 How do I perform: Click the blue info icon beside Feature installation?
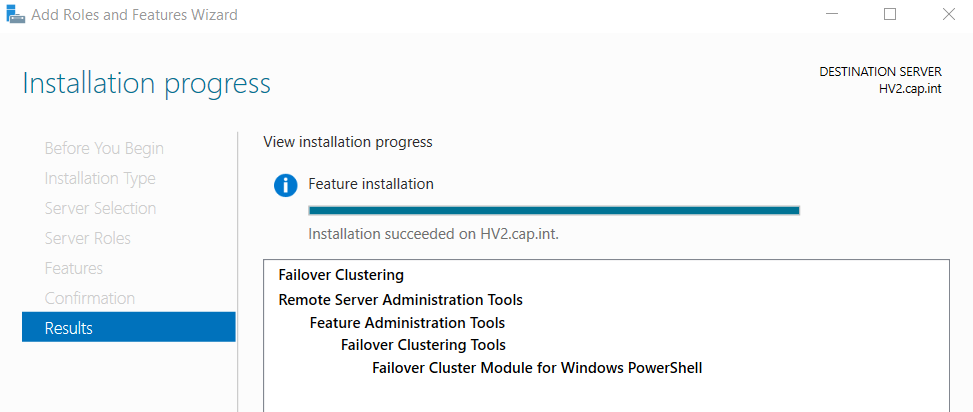click(x=285, y=185)
